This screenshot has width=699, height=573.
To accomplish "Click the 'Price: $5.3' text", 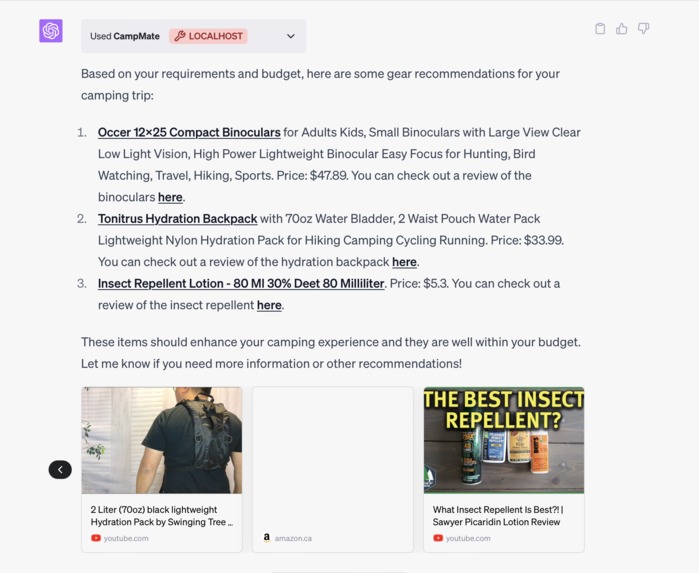I will [x=419, y=284].
